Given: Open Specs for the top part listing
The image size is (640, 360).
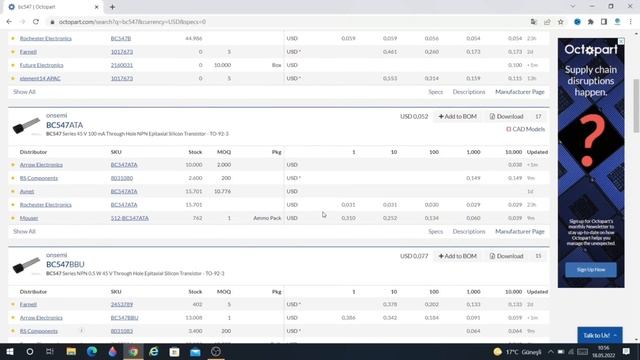Looking at the screenshot, I should [x=436, y=92].
